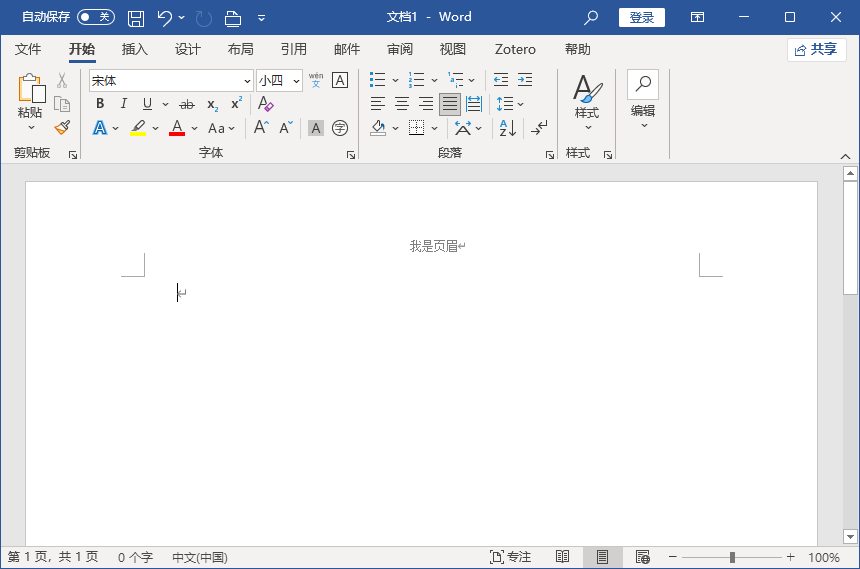Image resolution: width=860 pixels, height=569 pixels.
Task: Save the document with the floppy icon
Action: point(136,18)
